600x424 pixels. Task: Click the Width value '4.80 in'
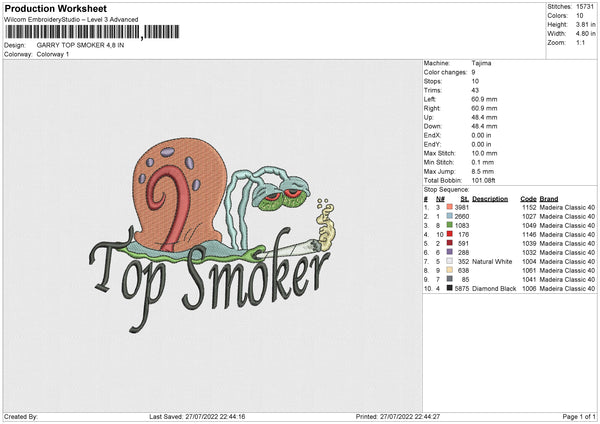[x=585, y=34]
